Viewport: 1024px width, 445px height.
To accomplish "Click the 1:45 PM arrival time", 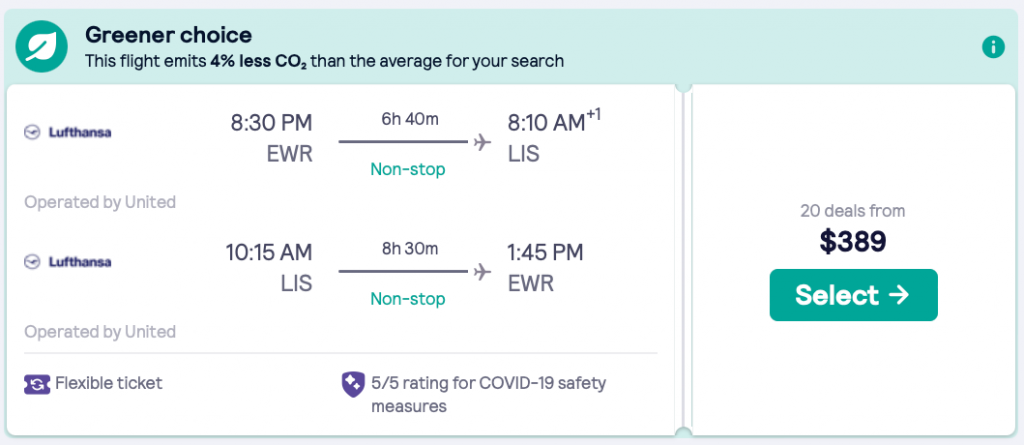I will (x=546, y=253).
